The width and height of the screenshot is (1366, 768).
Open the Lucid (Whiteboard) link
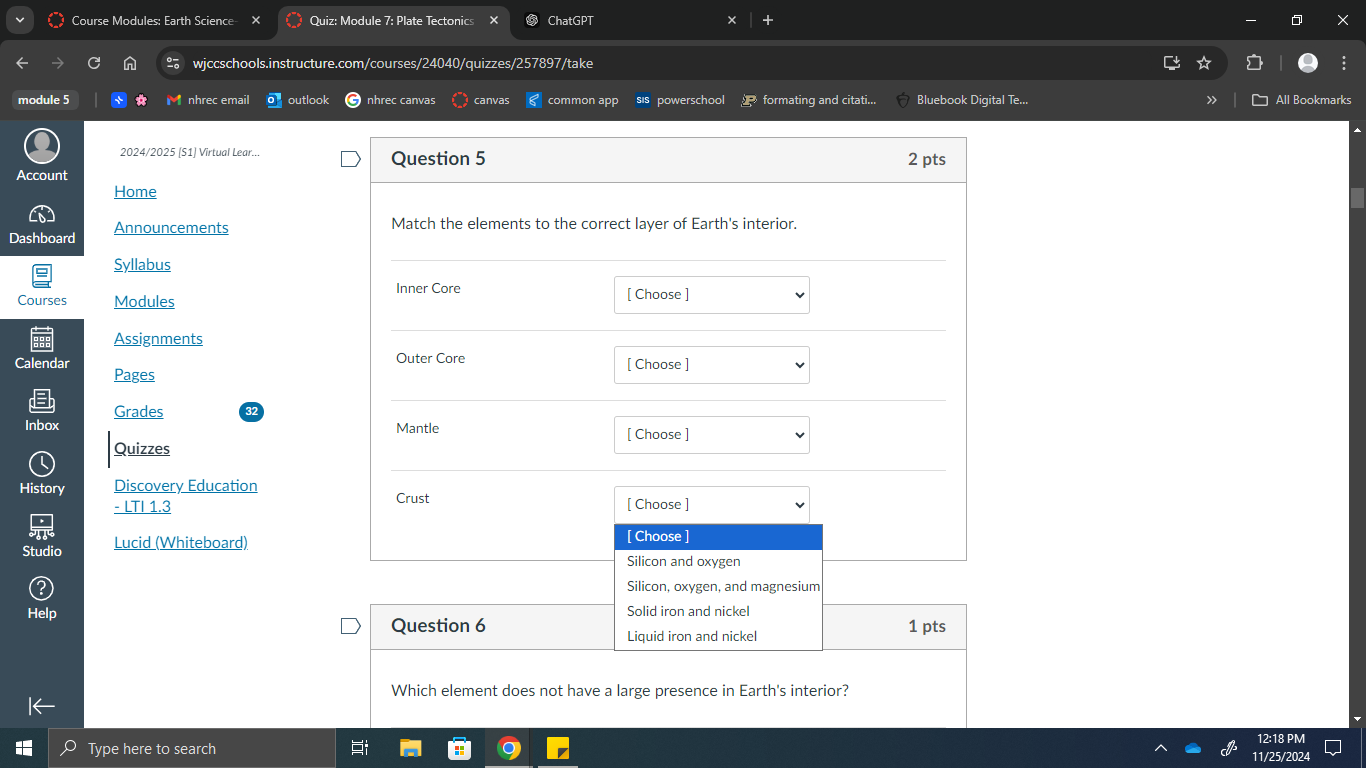[181, 542]
